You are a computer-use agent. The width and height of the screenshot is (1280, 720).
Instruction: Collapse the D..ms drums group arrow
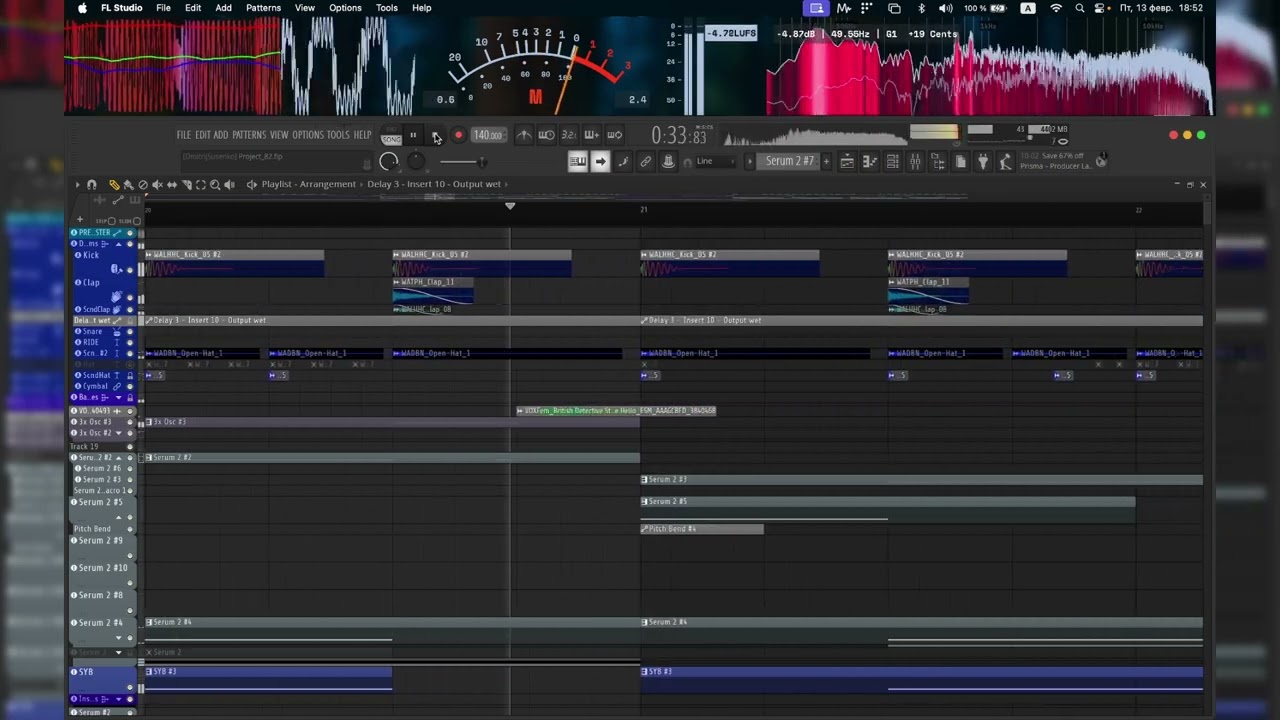(x=118, y=244)
